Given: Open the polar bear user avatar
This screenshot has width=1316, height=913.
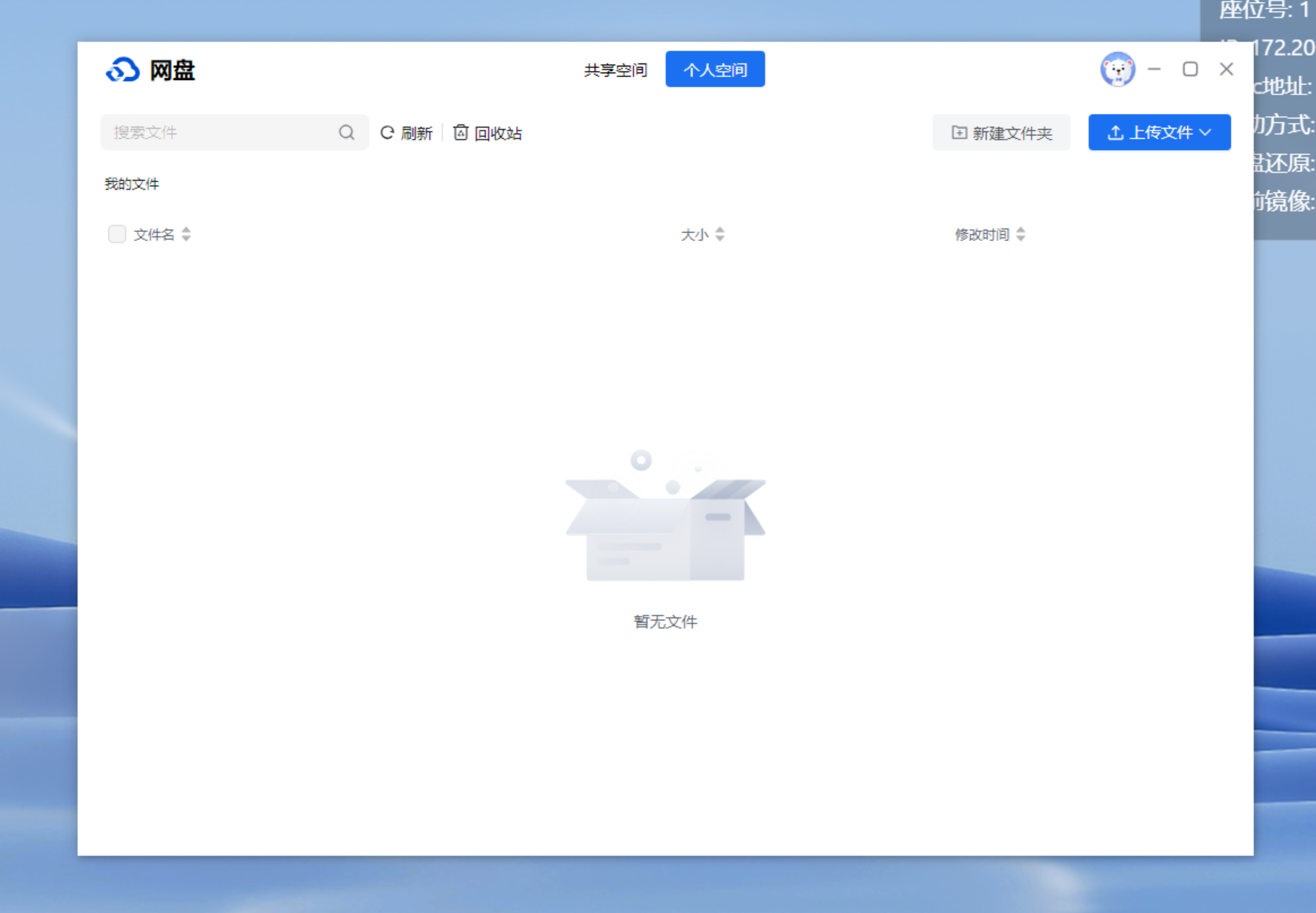Looking at the screenshot, I should [x=1117, y=69].
